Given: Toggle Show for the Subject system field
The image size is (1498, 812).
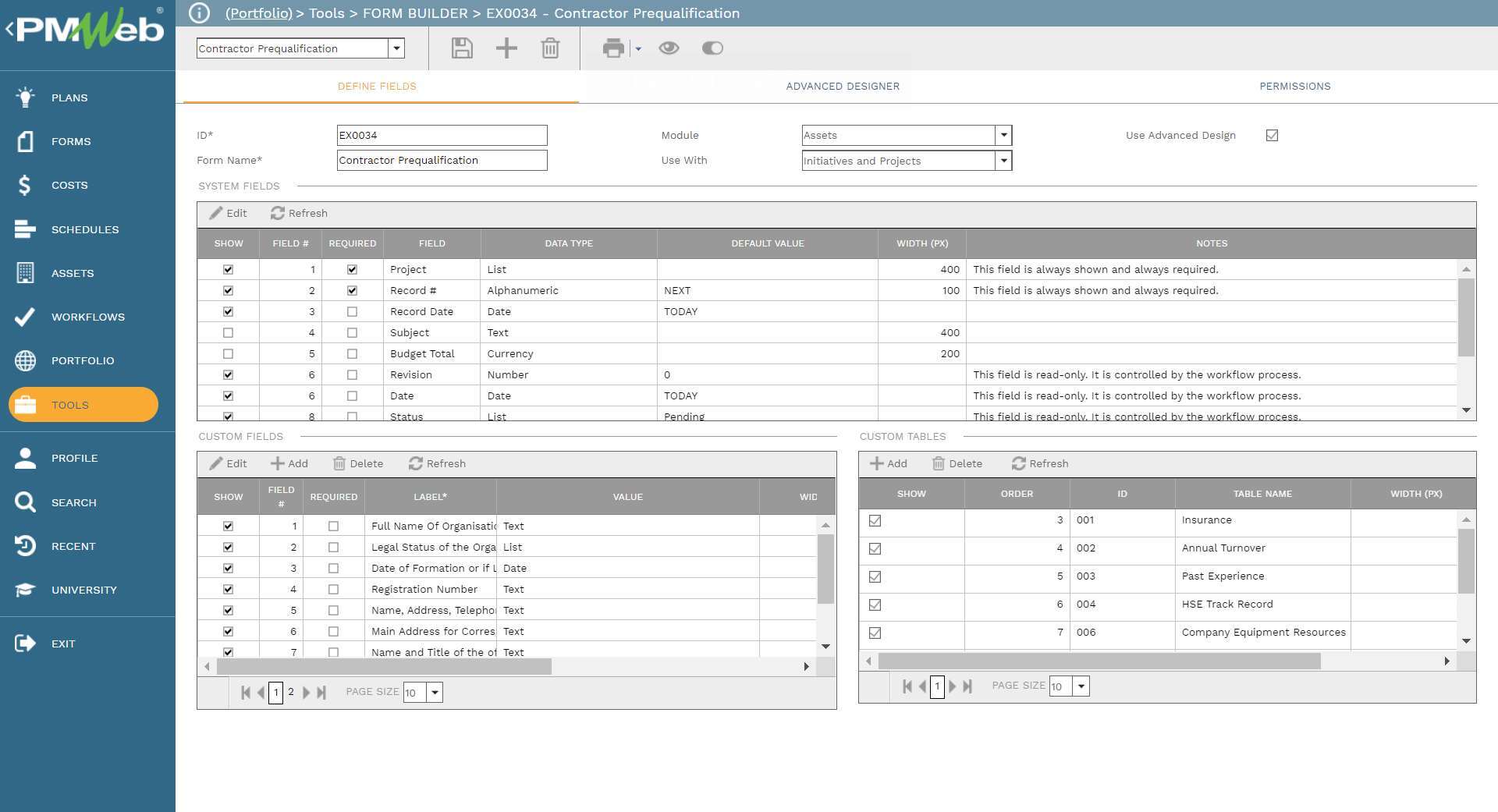Looking at the screenshot, I should pos(228,332).
